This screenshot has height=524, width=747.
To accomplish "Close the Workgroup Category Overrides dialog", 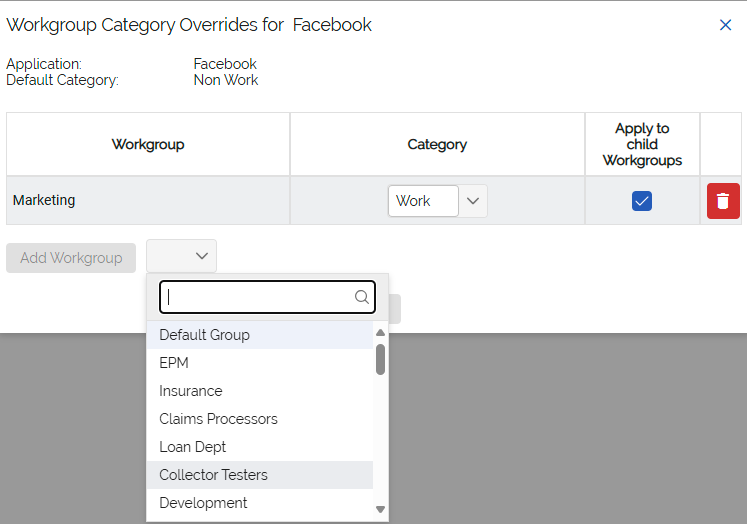I will click(725, 25).
